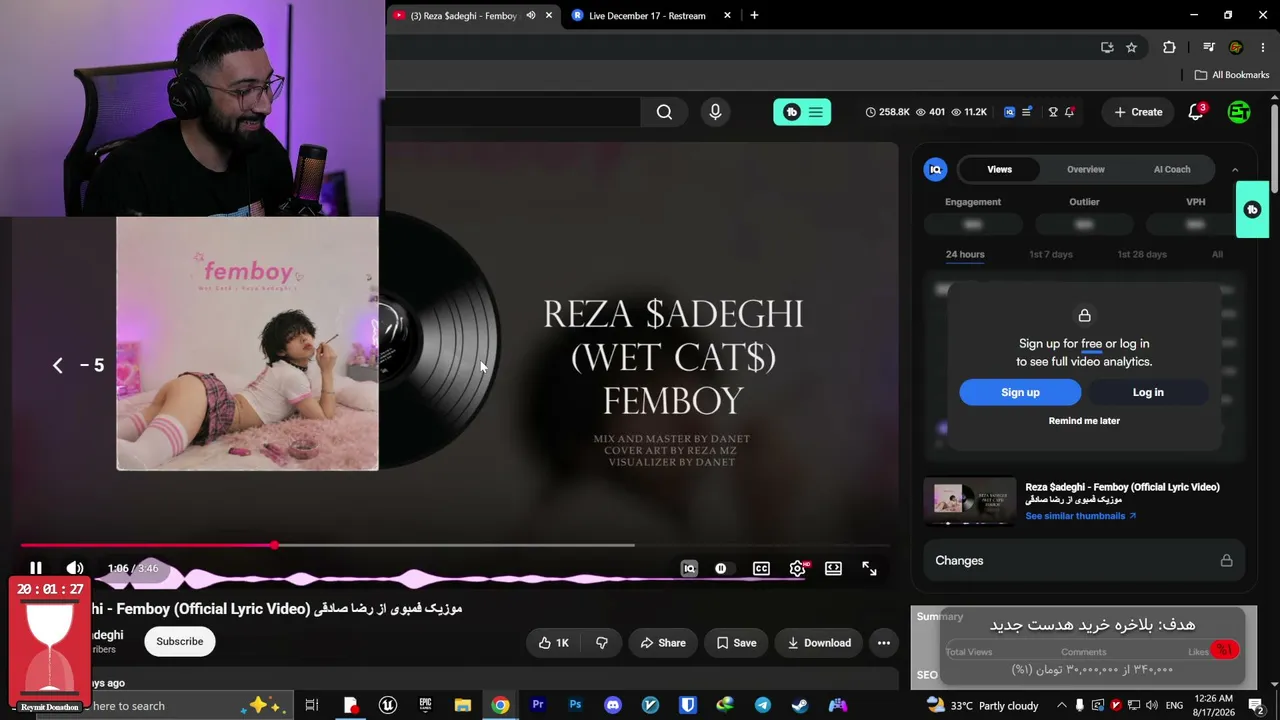Pause the video playback
Screen dimensions: 1280x720
click(x=36, y=568)
